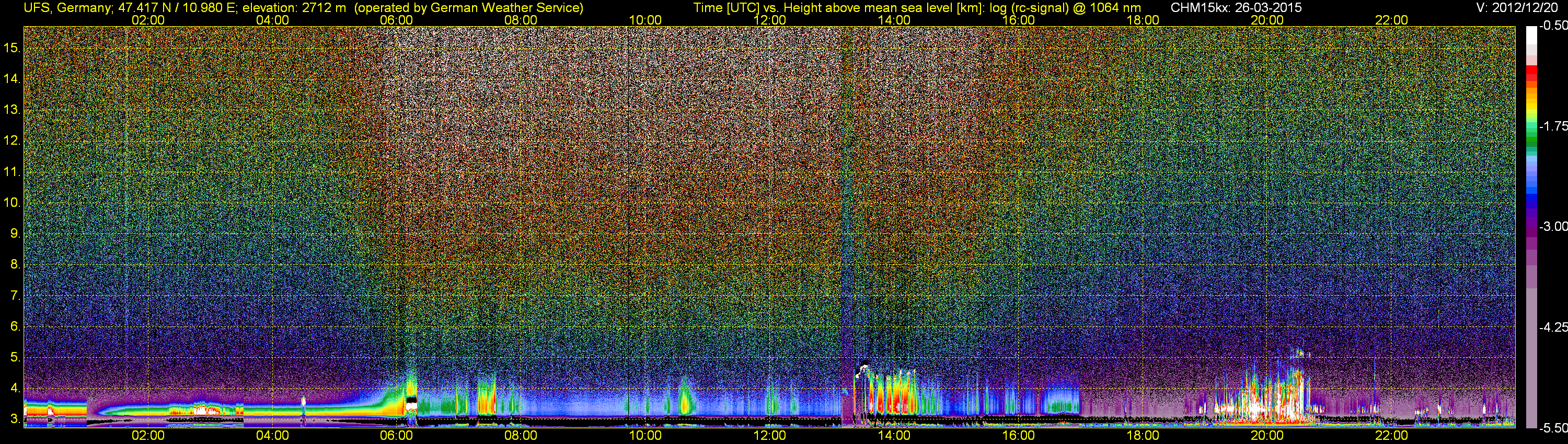Click the 08:00 label on top time axis
This screenshot has width=1568, height=444.
521,20
